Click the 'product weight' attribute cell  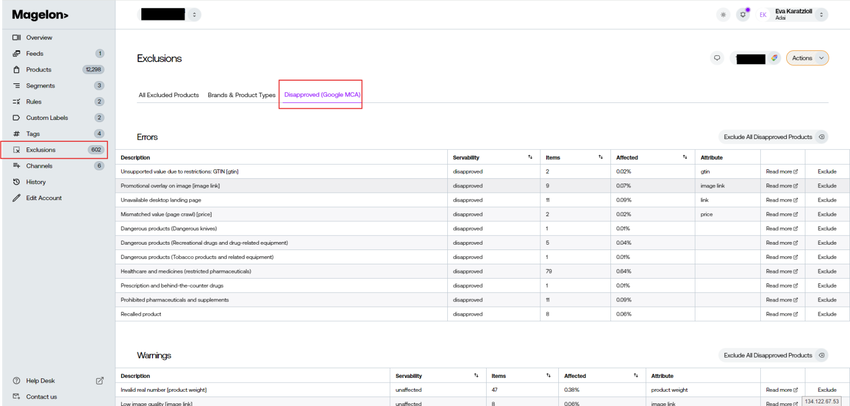point(669,390)
